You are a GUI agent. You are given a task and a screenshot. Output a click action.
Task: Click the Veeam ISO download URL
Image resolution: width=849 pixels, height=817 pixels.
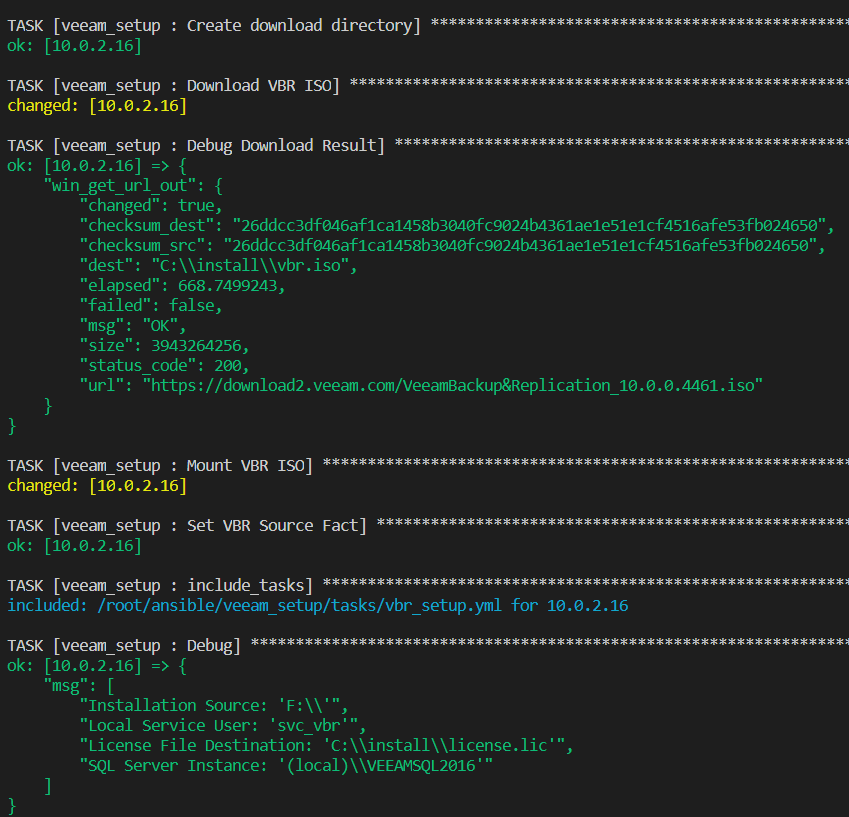coord(454,385)
